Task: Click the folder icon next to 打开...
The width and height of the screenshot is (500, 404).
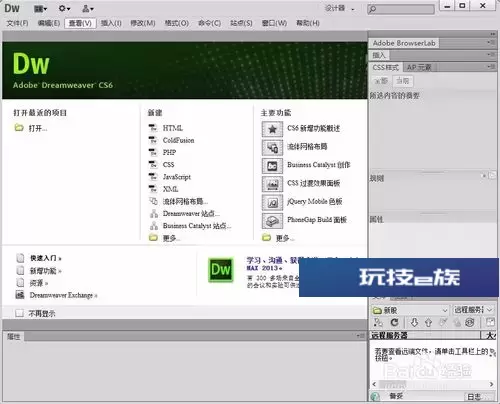Action: (19, 128)
